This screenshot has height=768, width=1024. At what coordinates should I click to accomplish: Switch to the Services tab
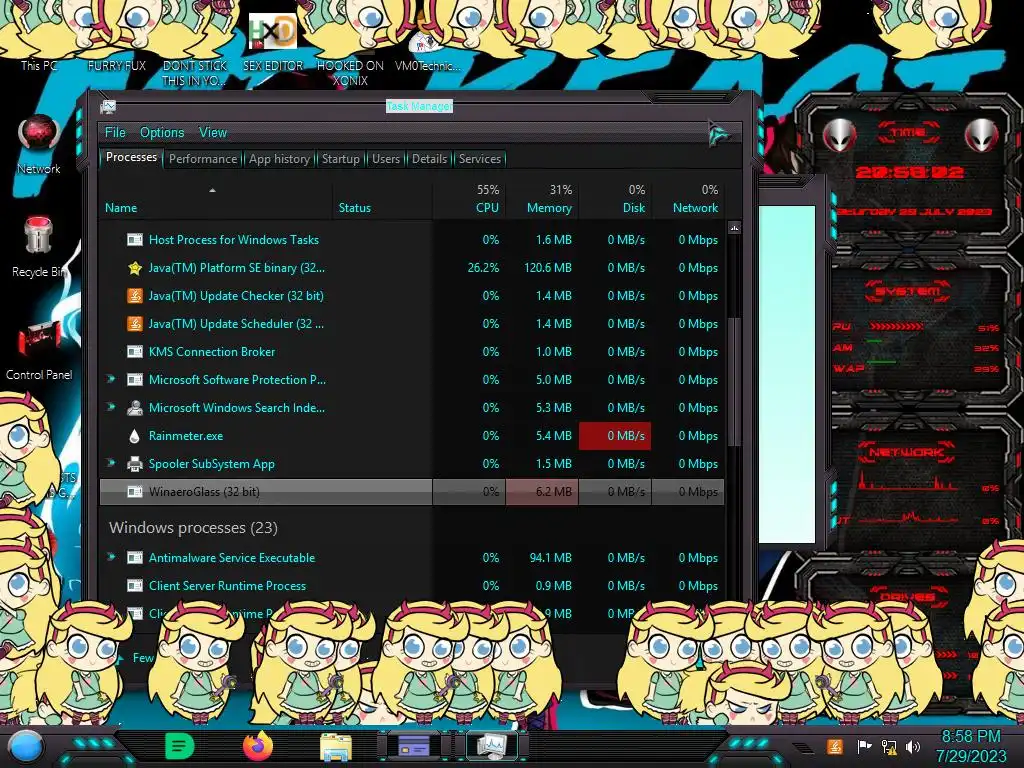pyautogui.click(x=480, y=159)
